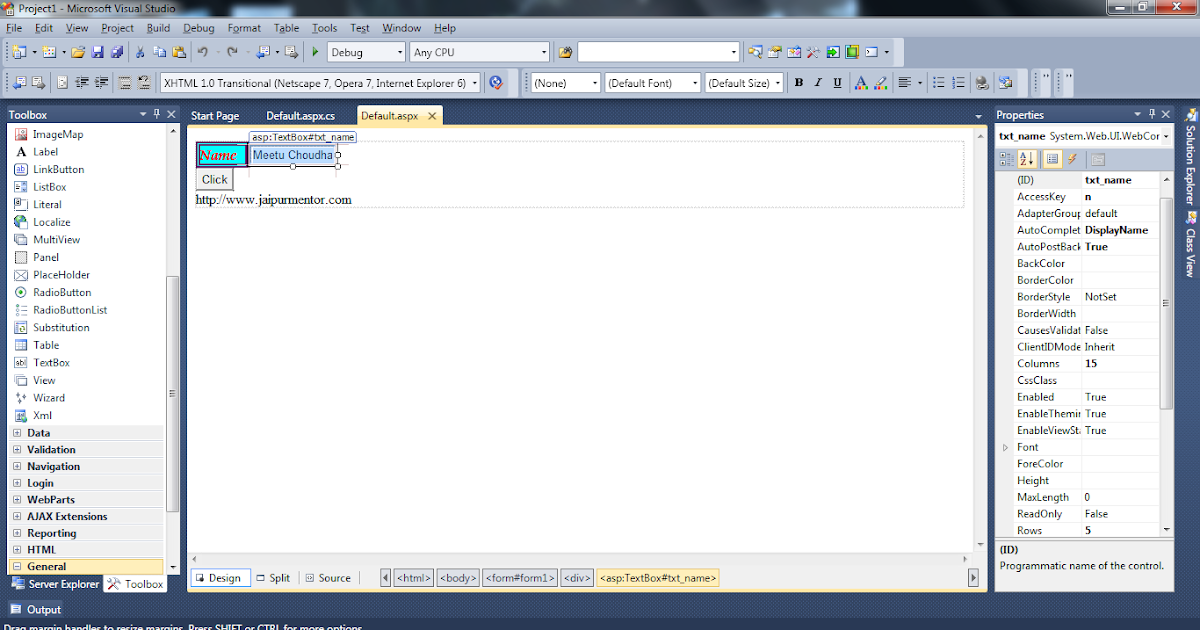Screen dimensions: 1200x630
Task: Click the Font Color picker icon
Action: click(x=861, y=82)
